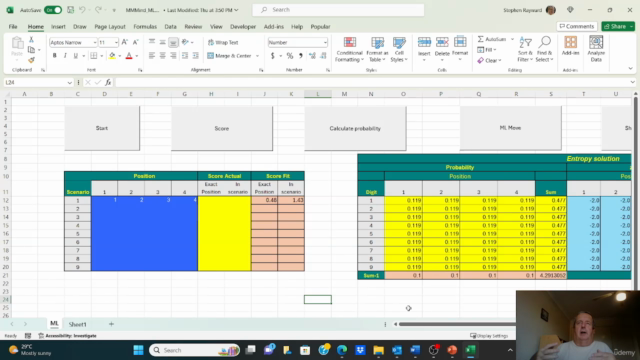640x360 pixels.
Task: Click the Score macro button
Action: 222,129
